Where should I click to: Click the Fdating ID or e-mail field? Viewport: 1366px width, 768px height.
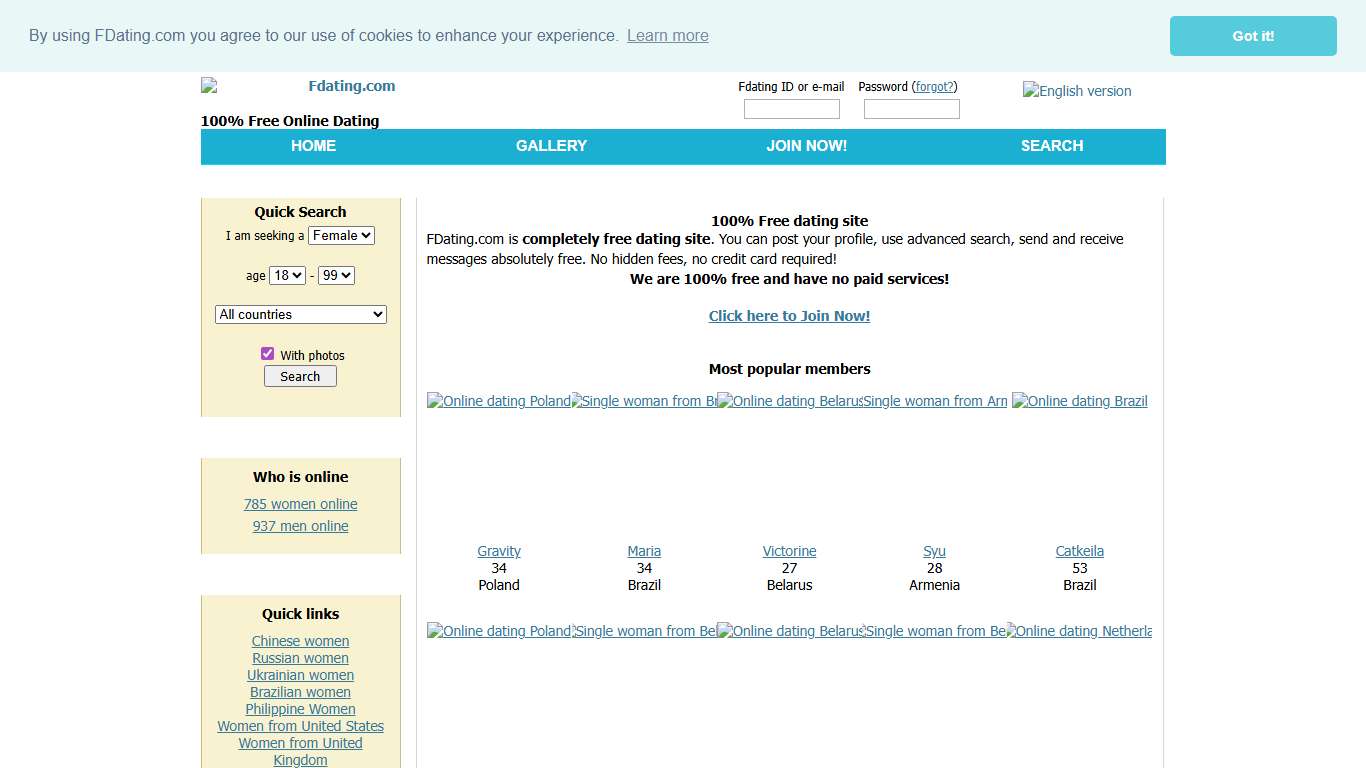(791, 110)
